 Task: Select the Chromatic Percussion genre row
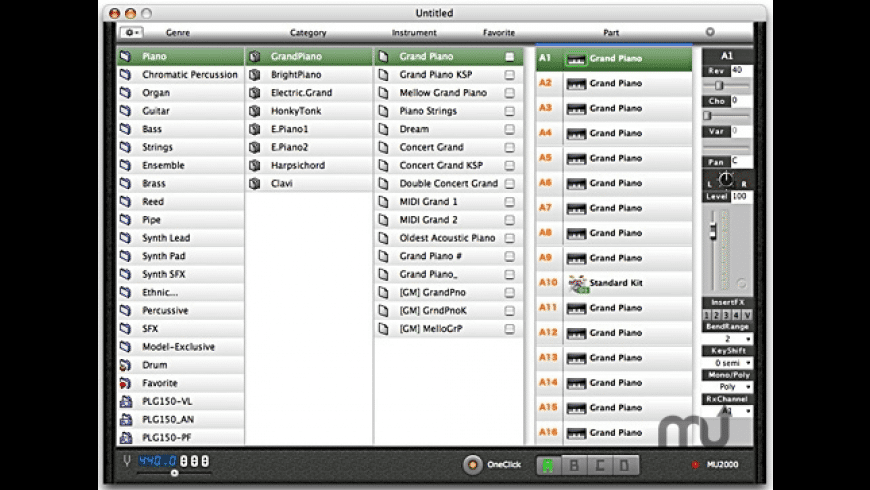(x=180, y=74)
